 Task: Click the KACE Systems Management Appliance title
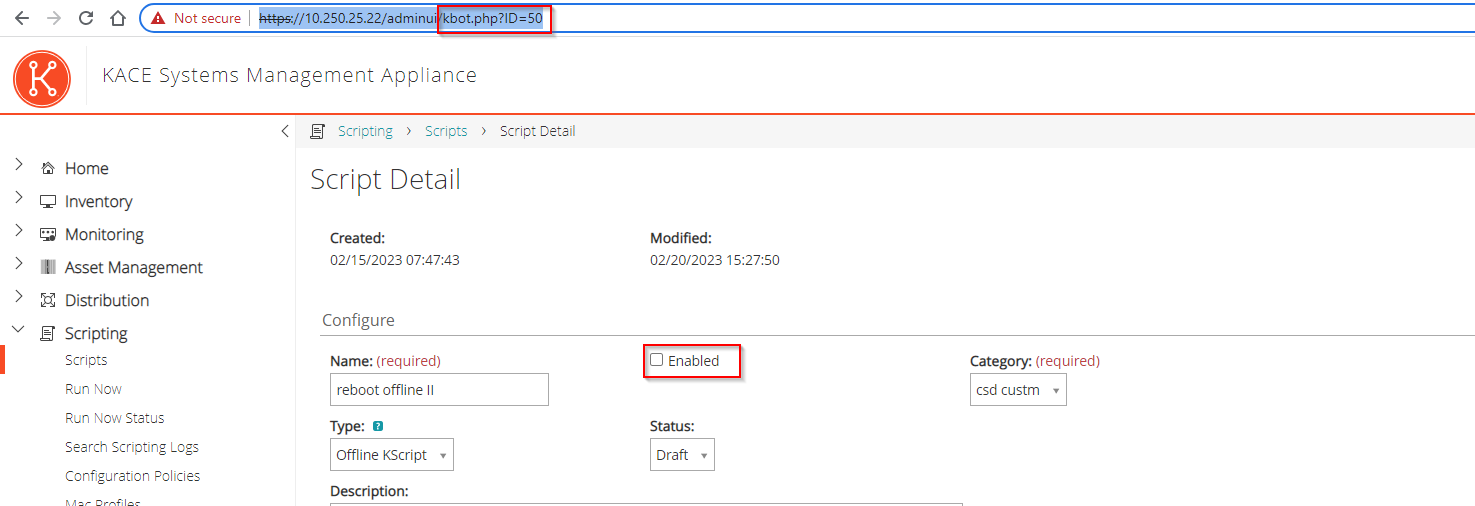pyautogui.click(x=290, y=76)
